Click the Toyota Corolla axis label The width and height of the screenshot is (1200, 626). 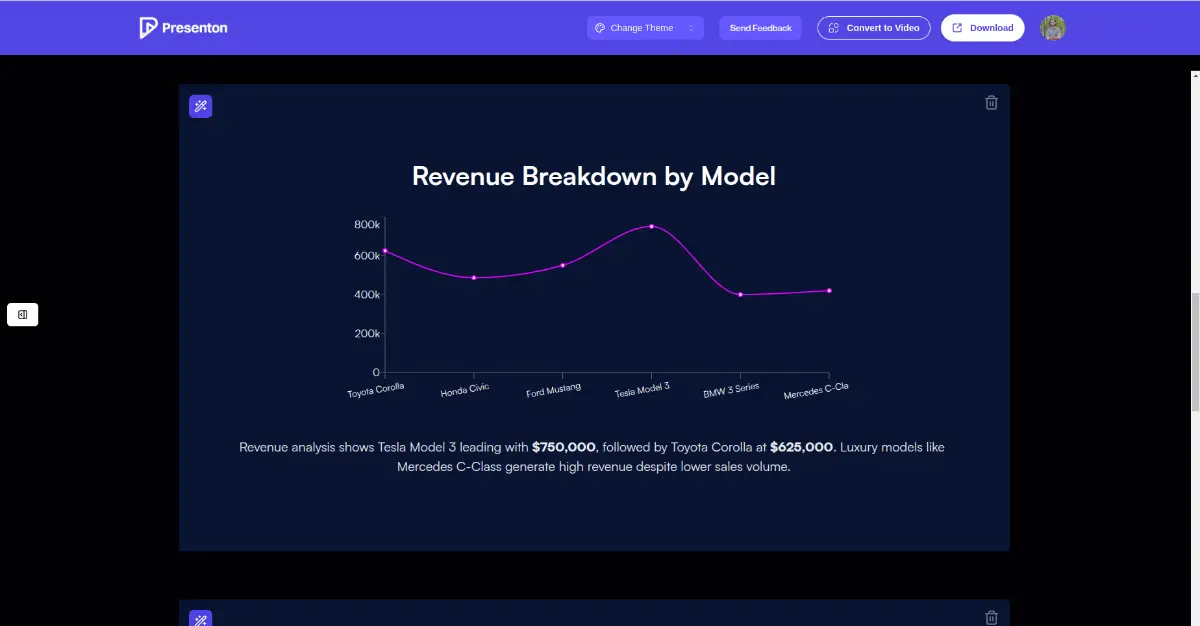pyautogui.click(x=376, y=390)
